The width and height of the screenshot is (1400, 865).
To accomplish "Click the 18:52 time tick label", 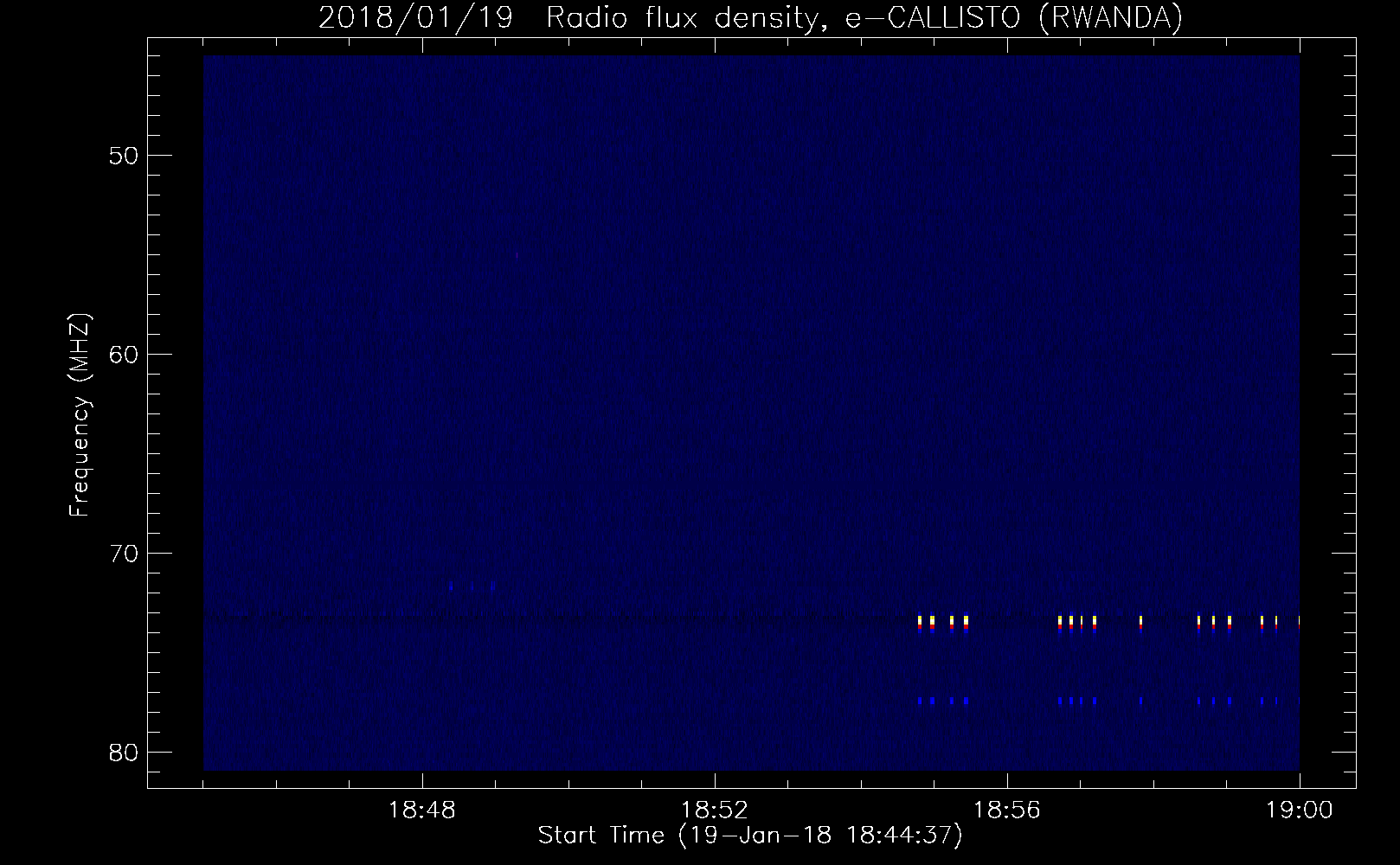I will point(715,811).
